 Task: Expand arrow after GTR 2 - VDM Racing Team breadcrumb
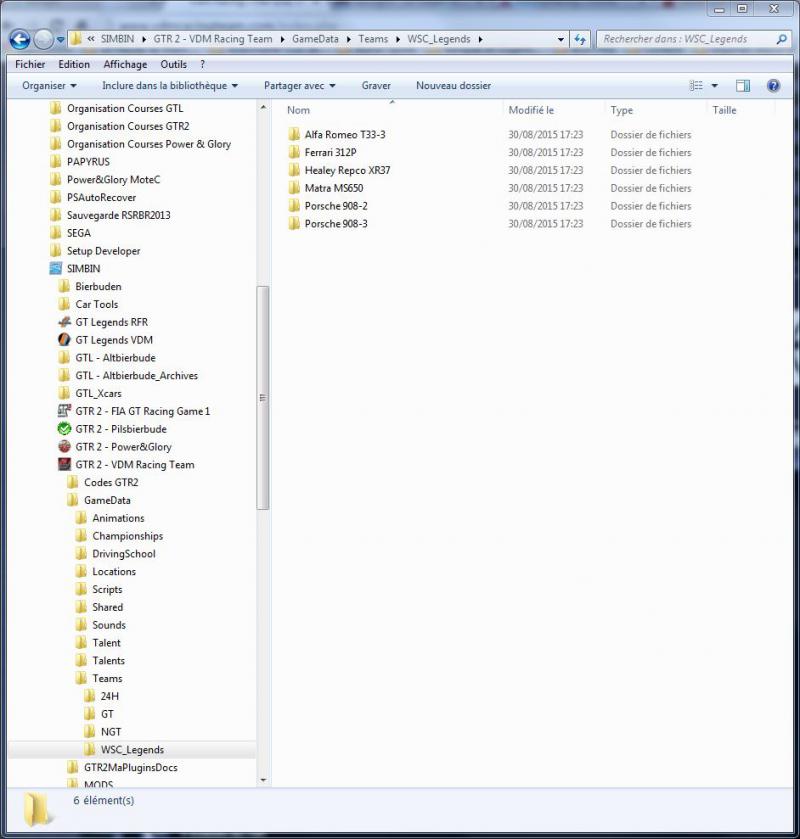click(282, 40)
